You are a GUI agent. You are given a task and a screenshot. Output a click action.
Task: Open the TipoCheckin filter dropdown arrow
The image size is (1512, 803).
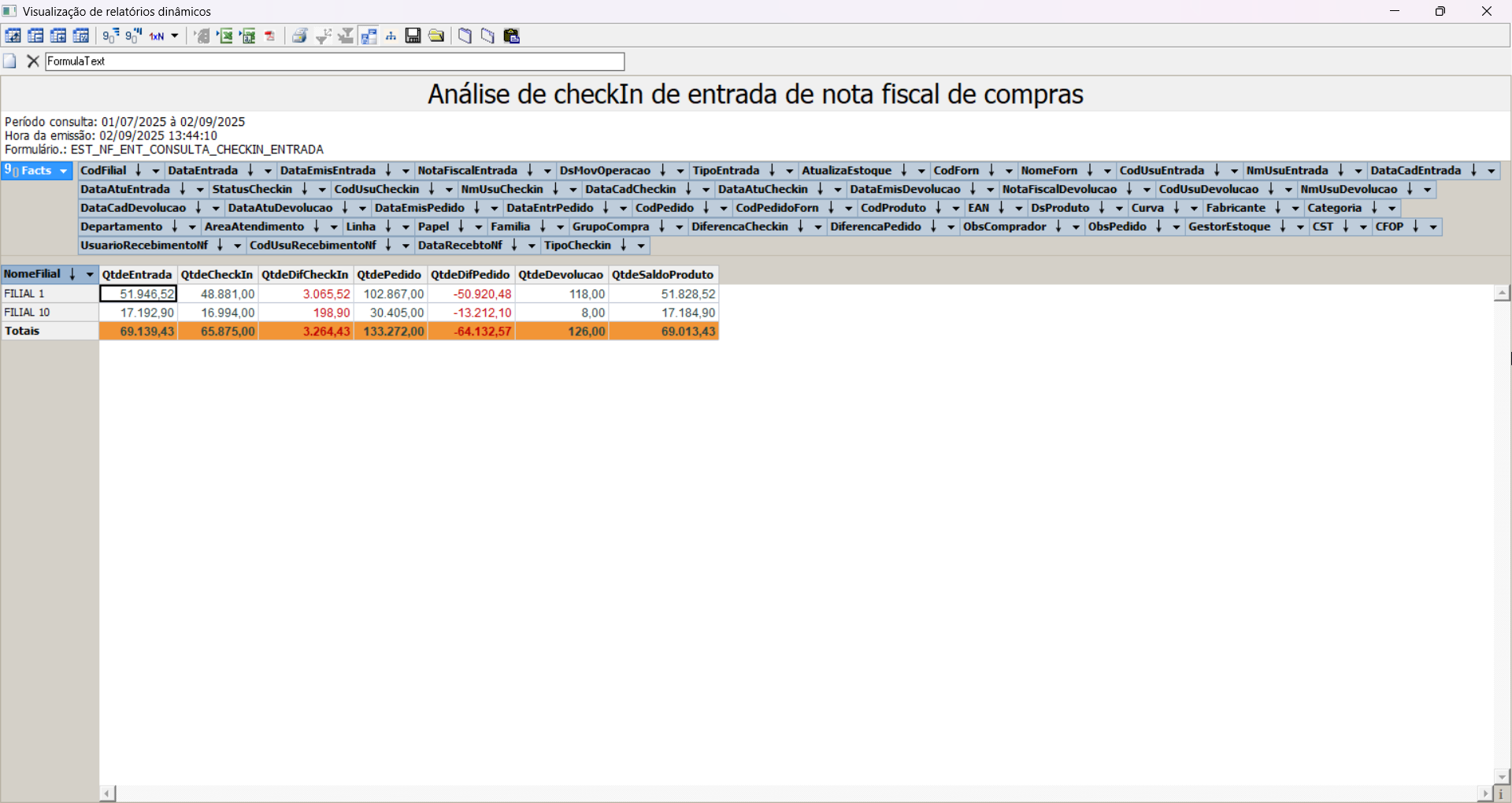tap(641, 246)
